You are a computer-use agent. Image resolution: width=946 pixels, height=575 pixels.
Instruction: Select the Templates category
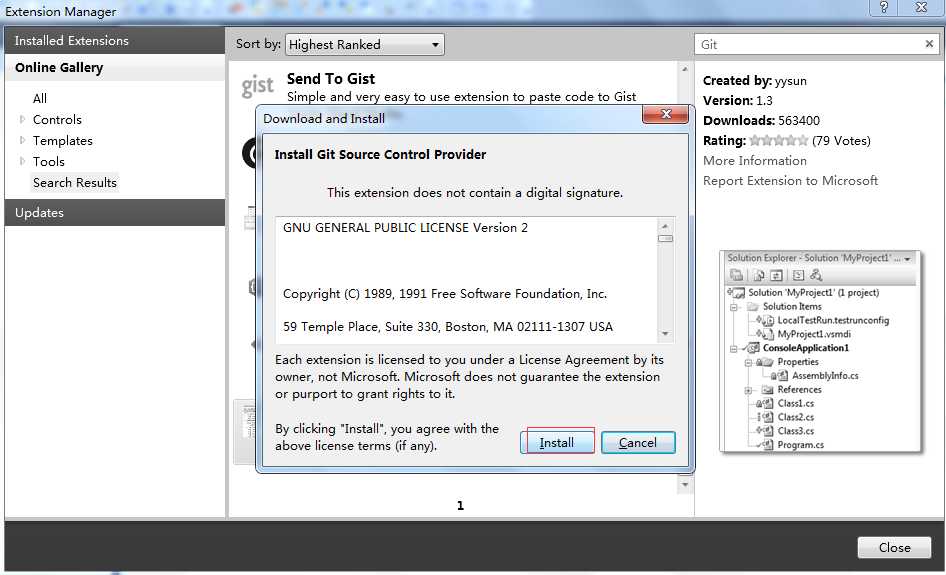pyautogui.click(x=63, y=141)
